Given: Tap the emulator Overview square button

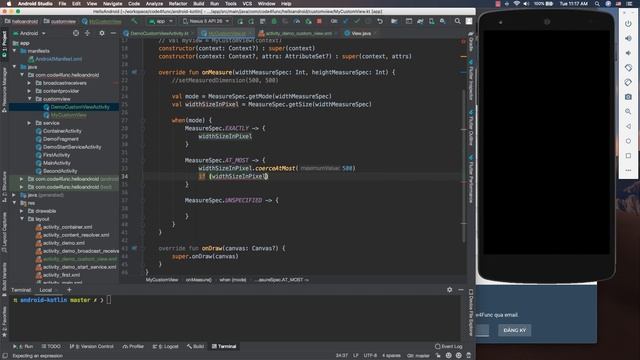Looking at the screenshot, I should pyautogui.click(x=628, y=156).
